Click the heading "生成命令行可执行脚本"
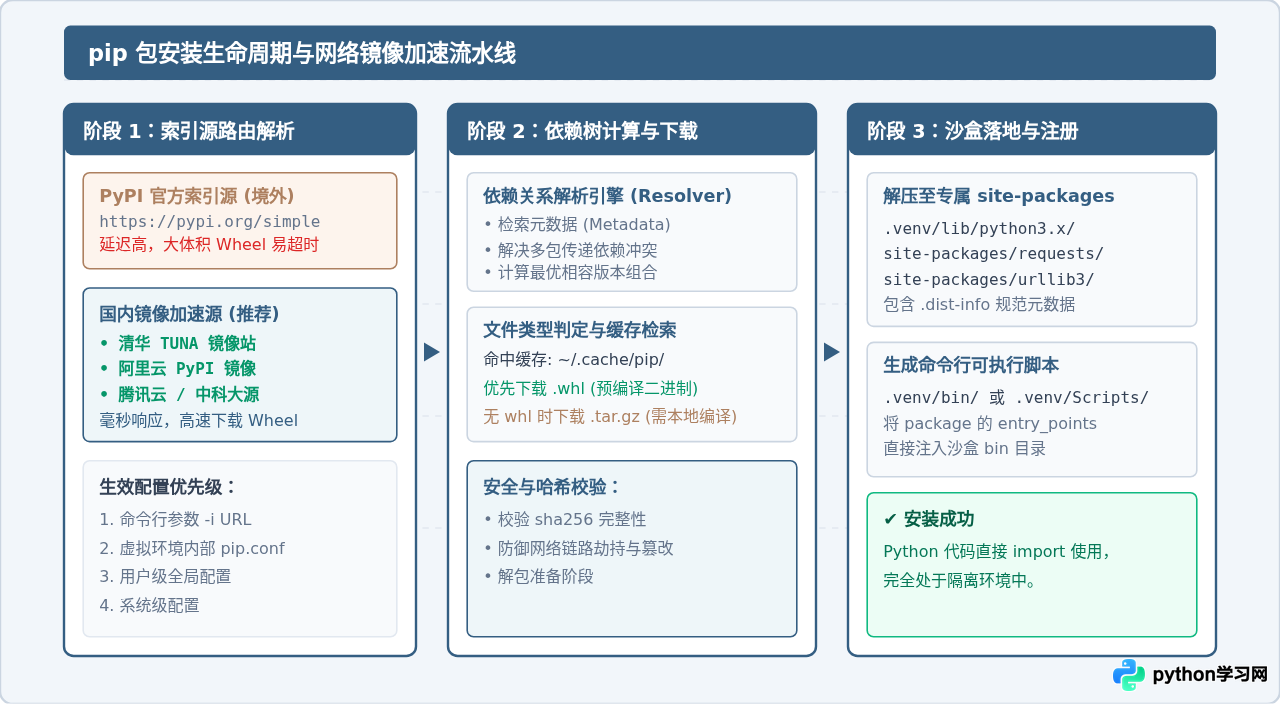 coord(971,364)
